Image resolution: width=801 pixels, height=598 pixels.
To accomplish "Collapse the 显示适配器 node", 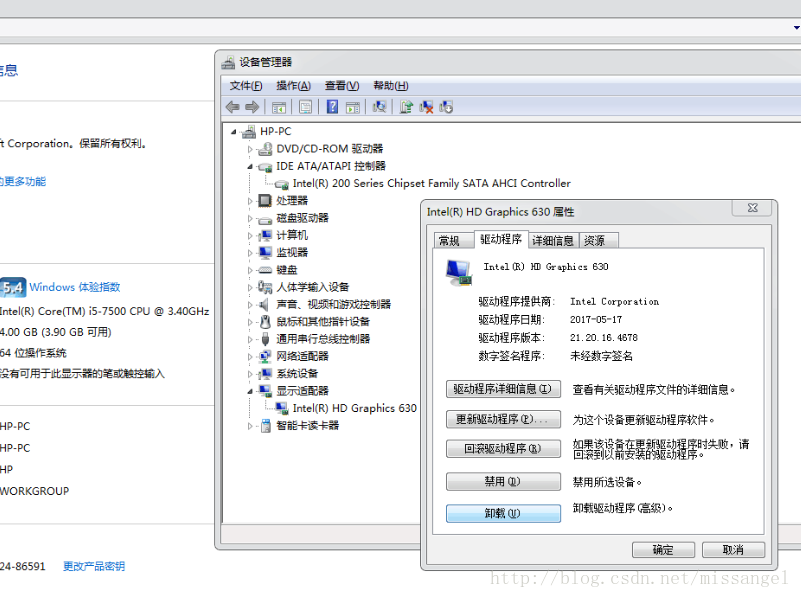I will 250,392.
